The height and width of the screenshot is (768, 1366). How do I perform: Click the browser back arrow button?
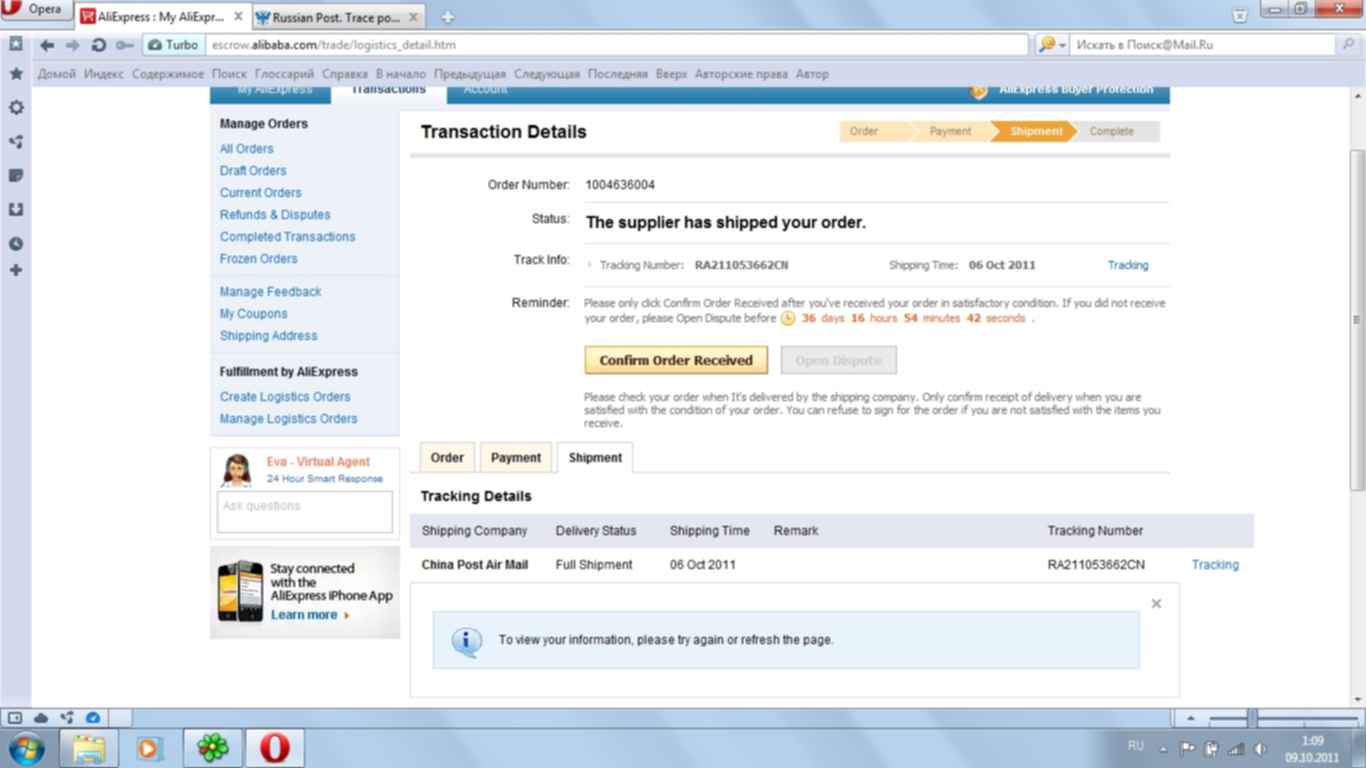pos(47,45)
